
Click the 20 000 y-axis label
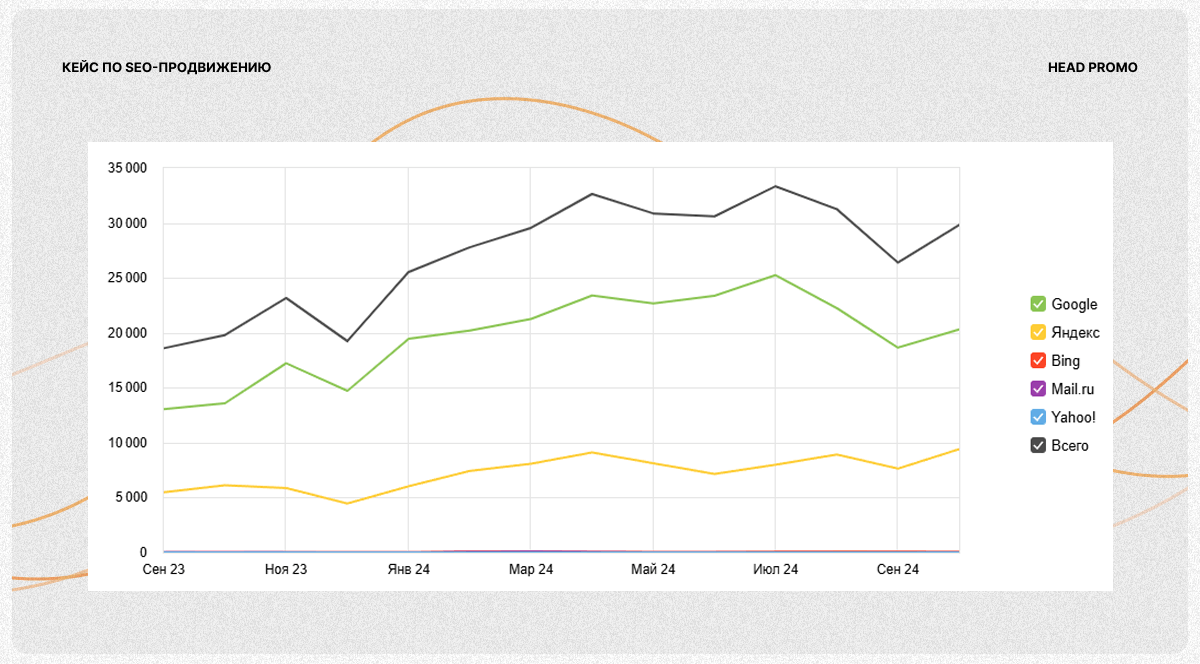coord(127,333)
